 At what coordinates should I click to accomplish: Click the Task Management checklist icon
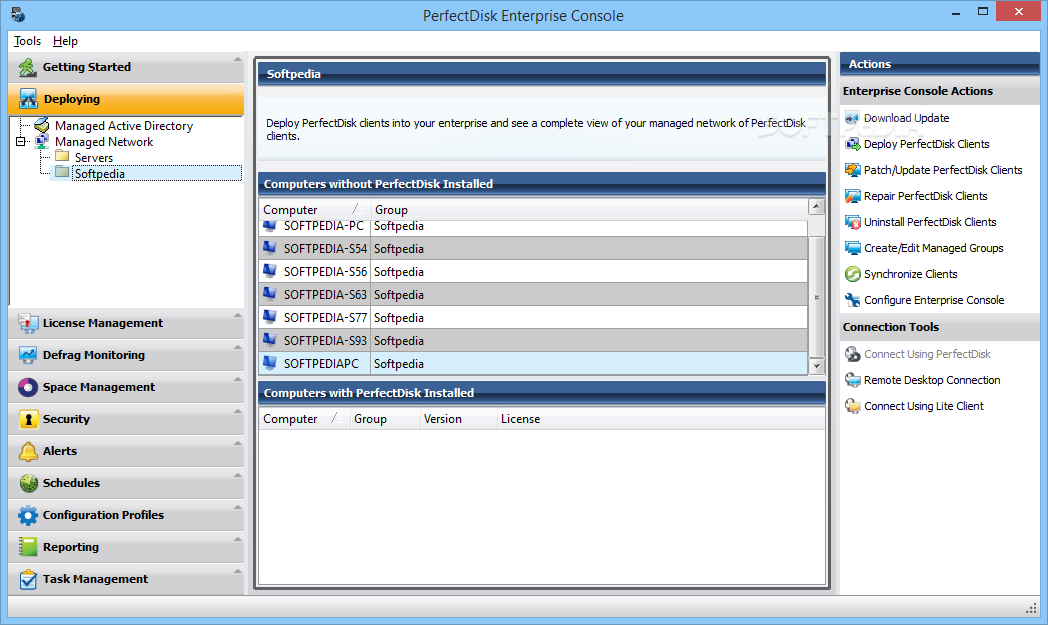click(28, 579)
